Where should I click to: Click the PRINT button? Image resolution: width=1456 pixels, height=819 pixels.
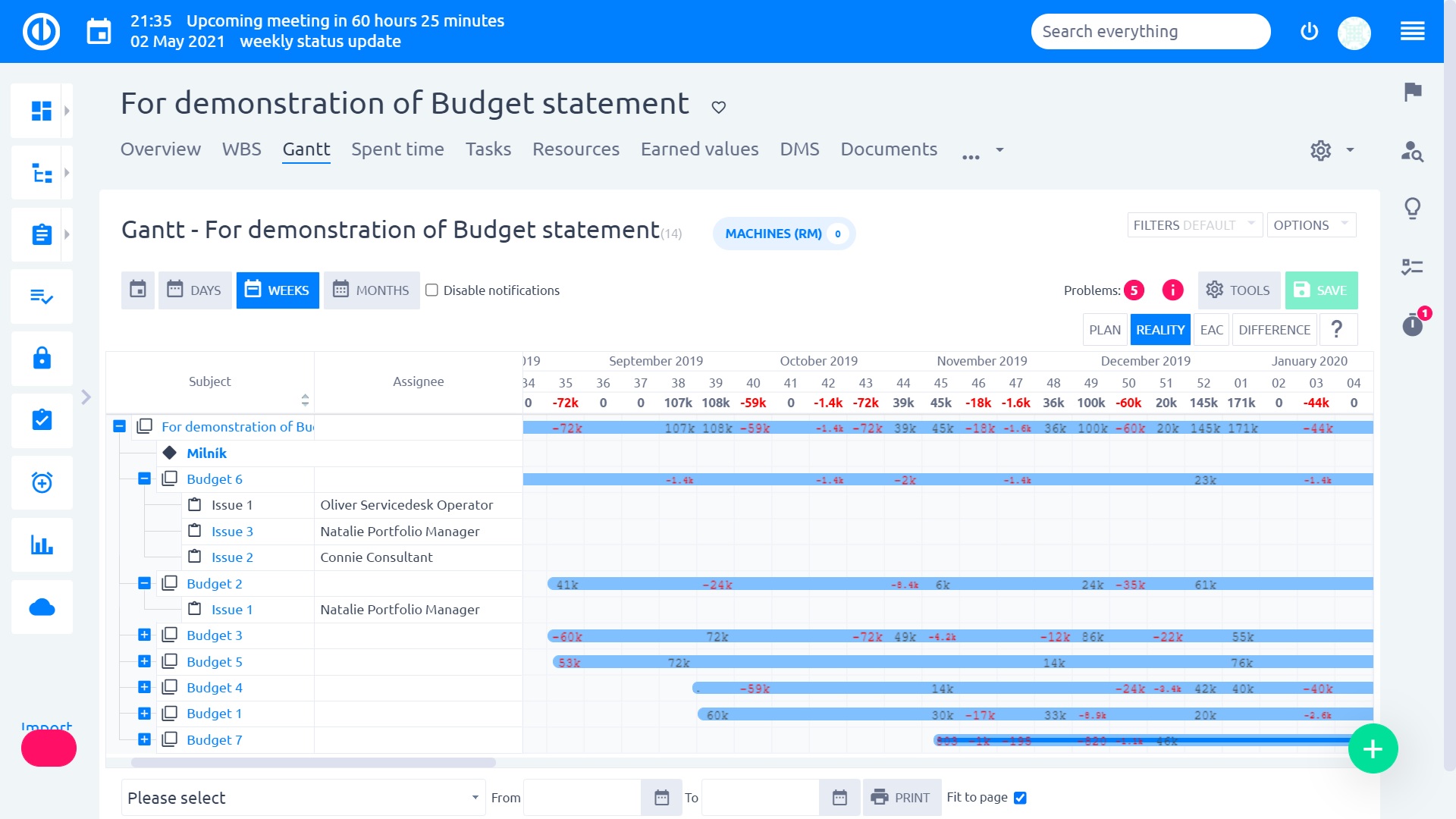point(902,798)
